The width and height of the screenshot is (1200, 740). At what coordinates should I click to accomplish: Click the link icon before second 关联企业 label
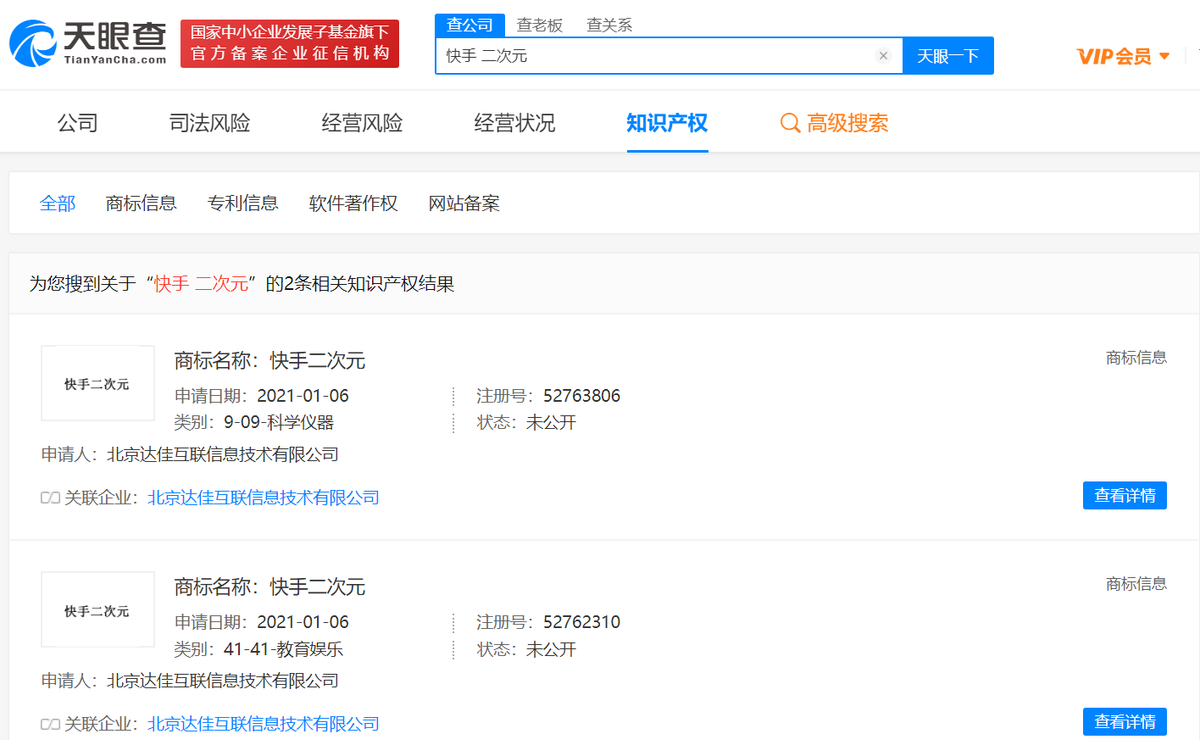(x=50, y=723)
